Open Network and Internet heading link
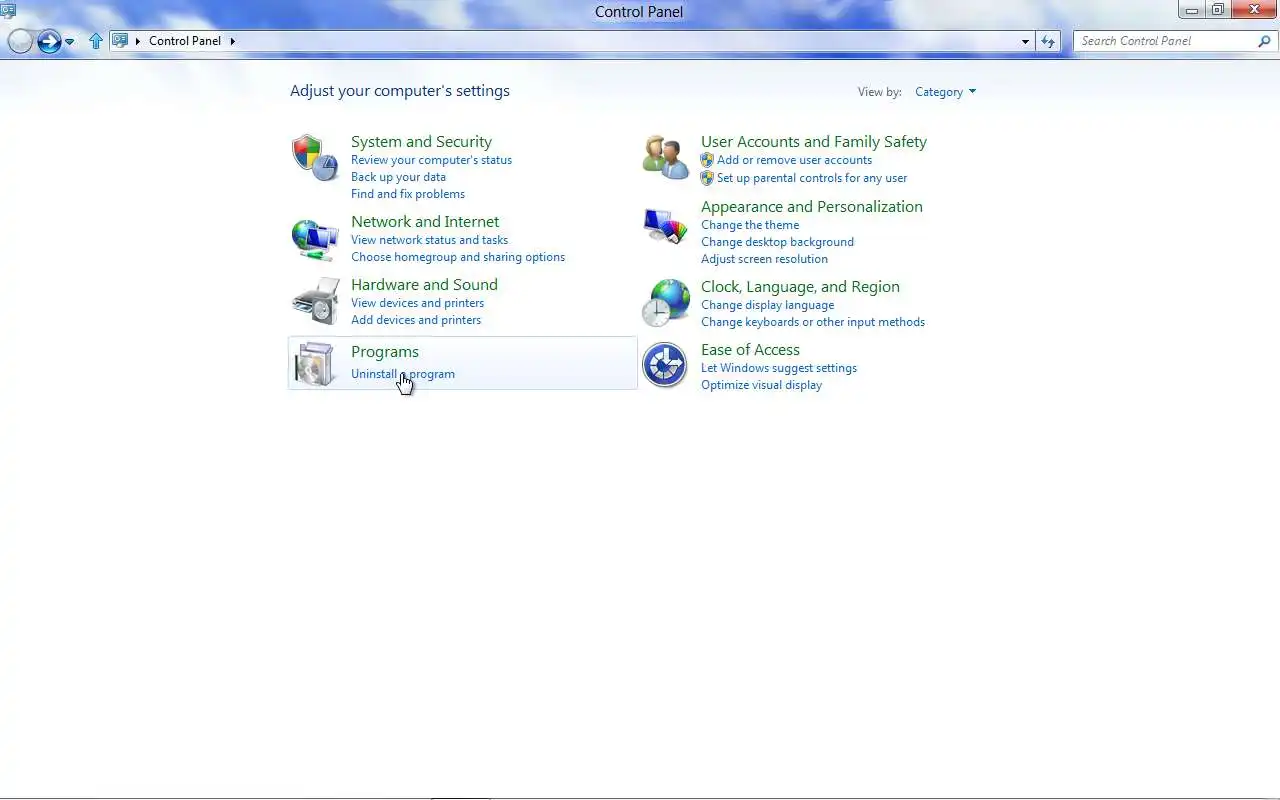1280x800 pixels. tap(425, 222)
